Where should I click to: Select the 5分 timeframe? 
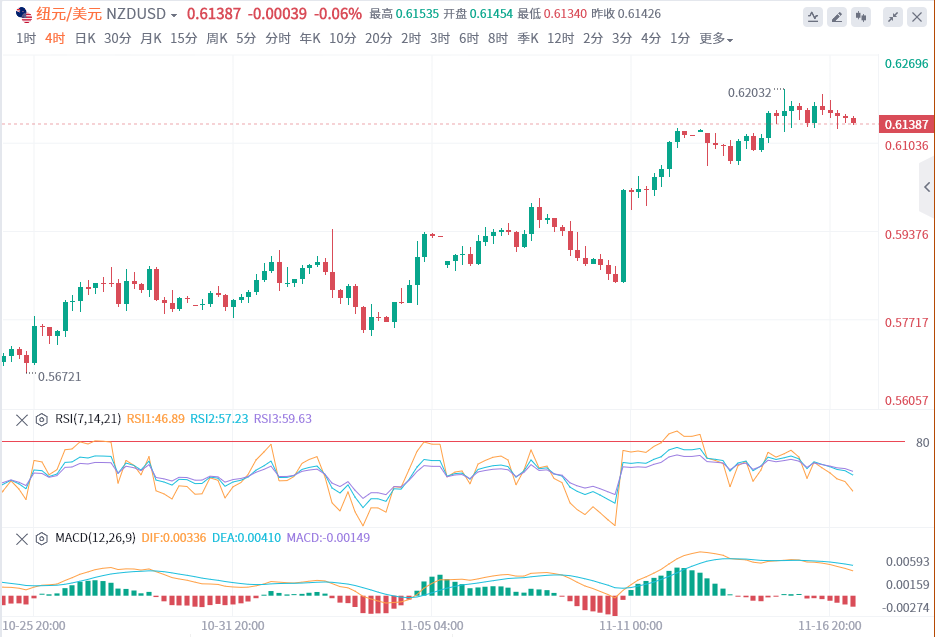coord(246,39)
